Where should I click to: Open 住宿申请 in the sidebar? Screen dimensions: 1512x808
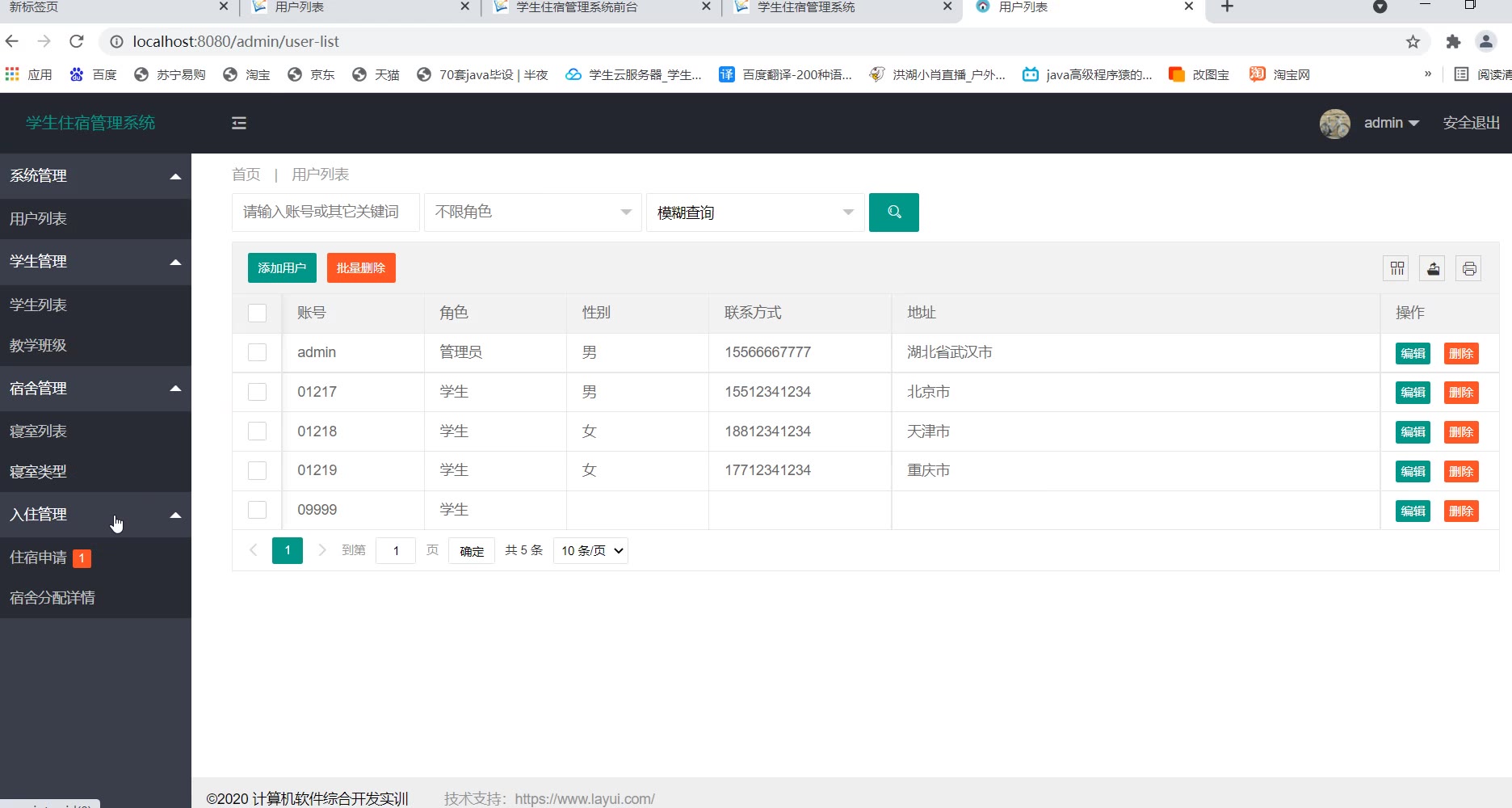(95, 558)
